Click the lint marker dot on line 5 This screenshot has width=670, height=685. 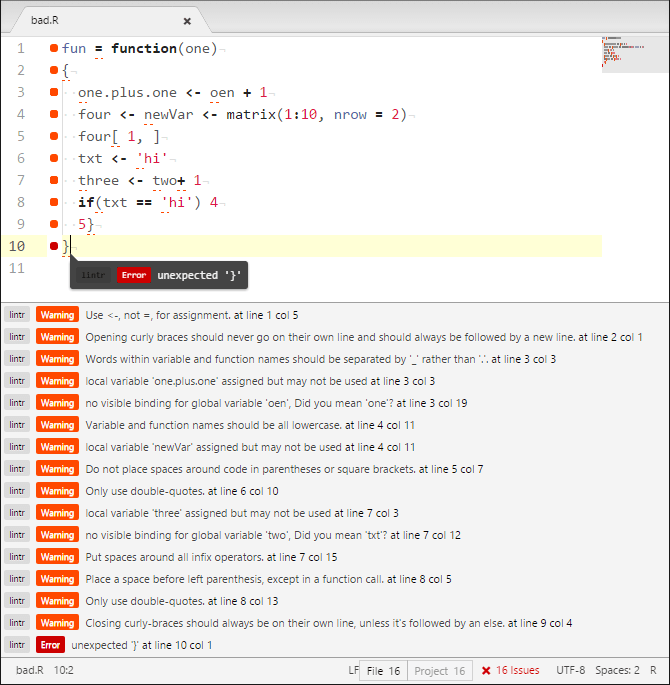(54, 136)
